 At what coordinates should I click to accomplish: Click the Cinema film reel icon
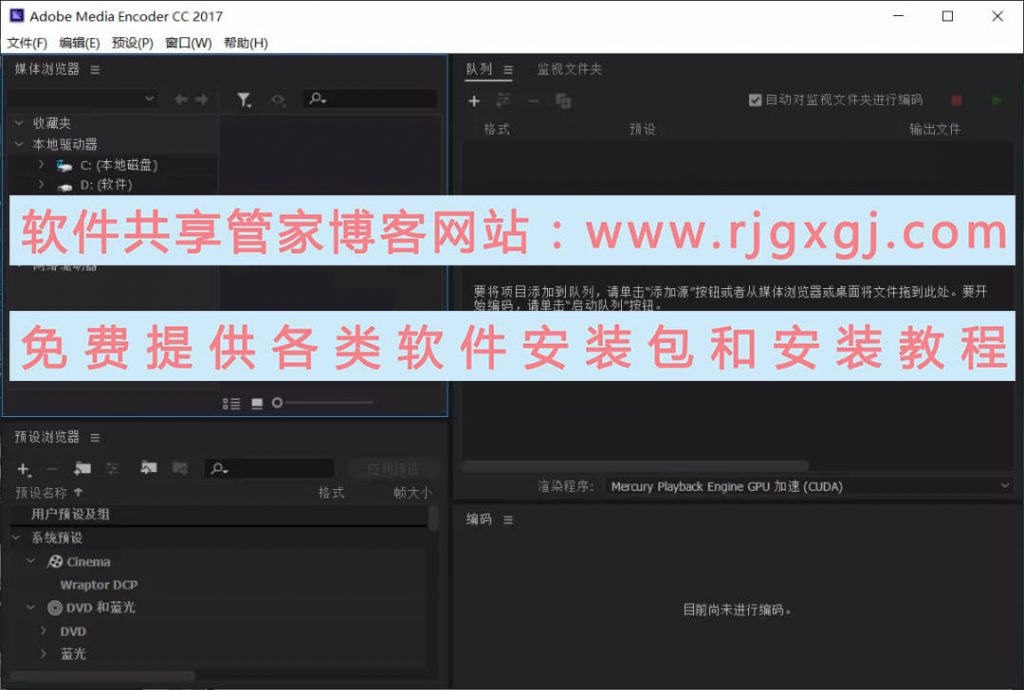(55, 561)
